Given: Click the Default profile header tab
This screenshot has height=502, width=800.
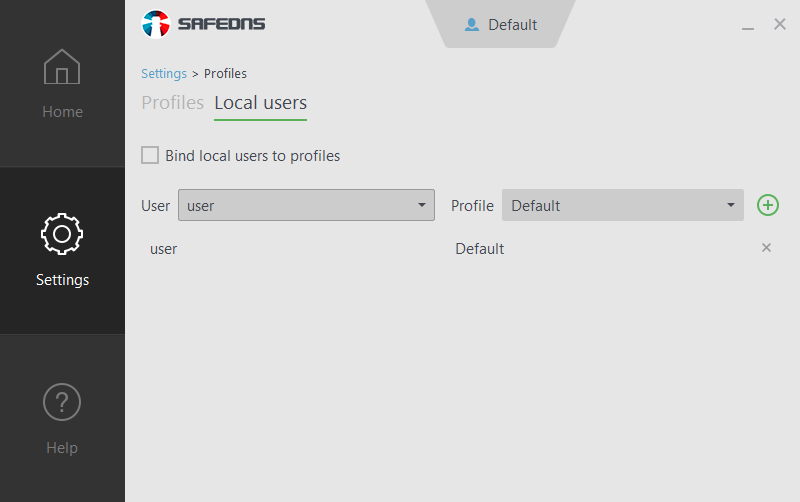Looking at the screenshot, I should 502,25.
